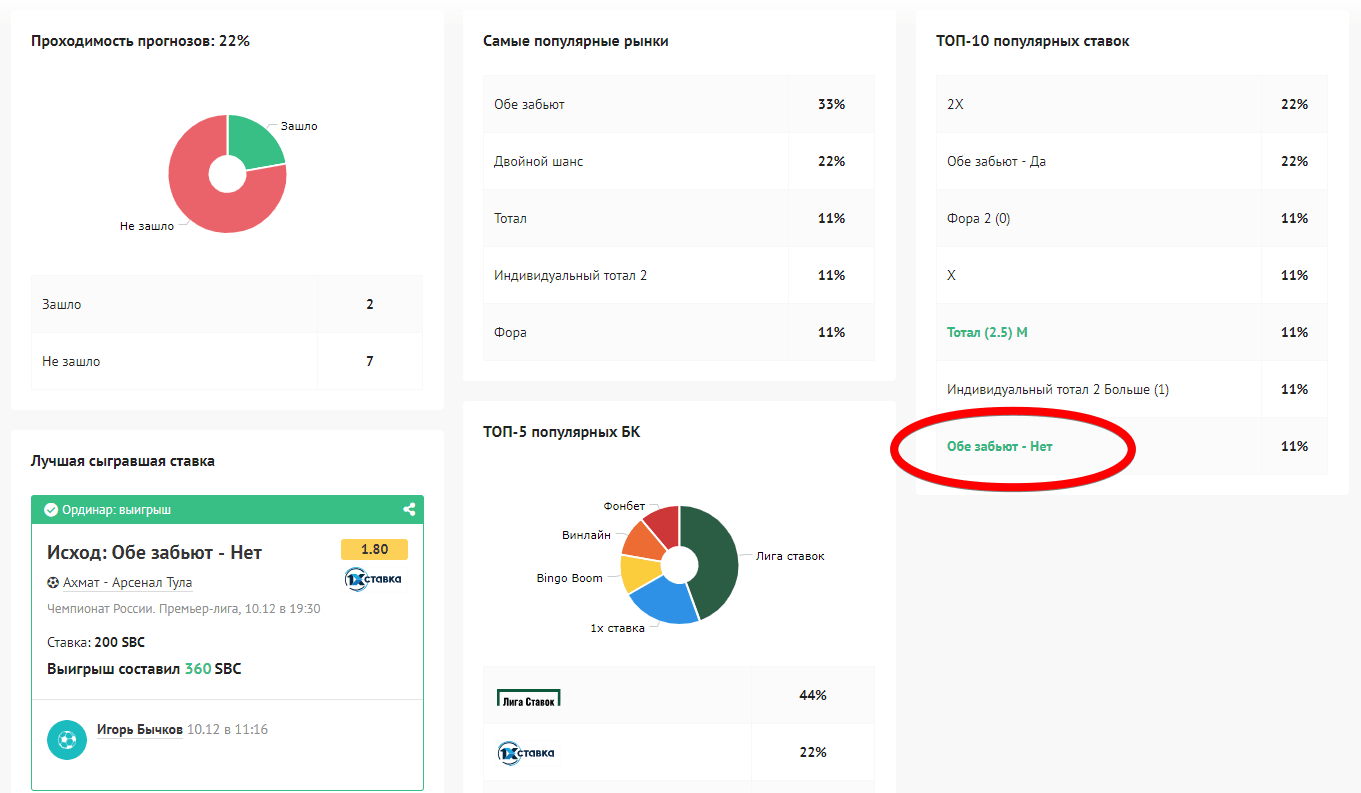
Task: Open the Ахмат - Арсенал Тула match link
Action: point(127,583)
